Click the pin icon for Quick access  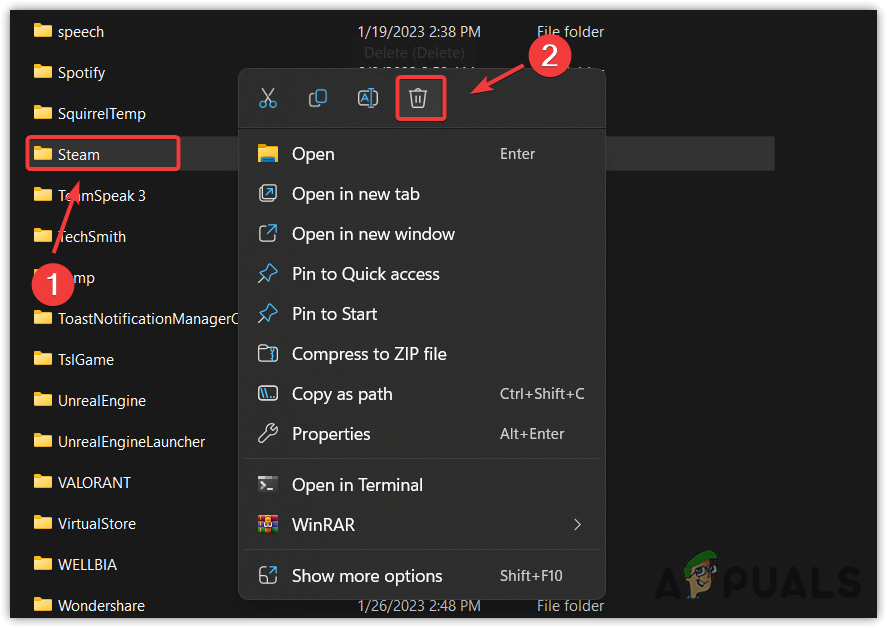[x=268, y=273]
